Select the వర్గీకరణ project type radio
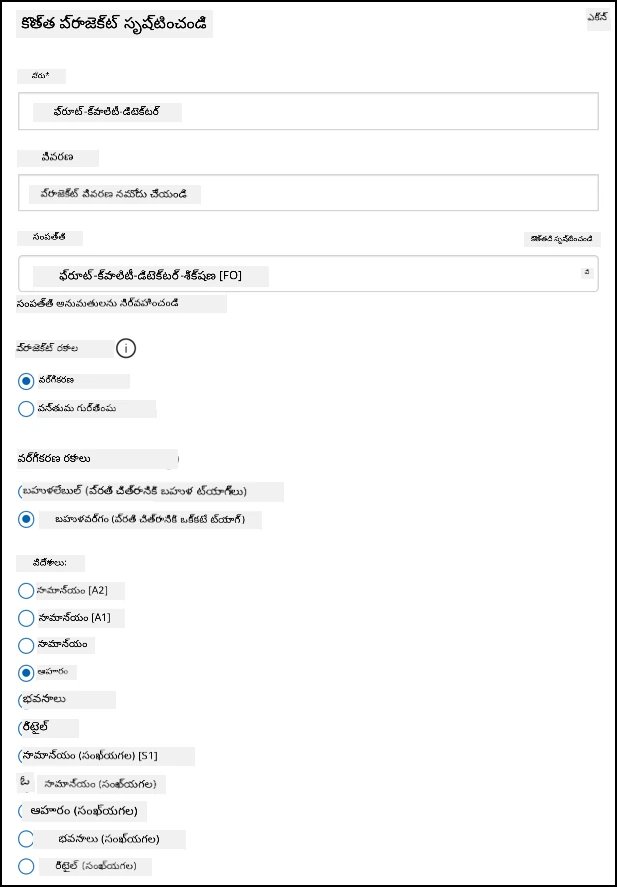The width and height of the screenshot is (617, 887). point(26,381)
